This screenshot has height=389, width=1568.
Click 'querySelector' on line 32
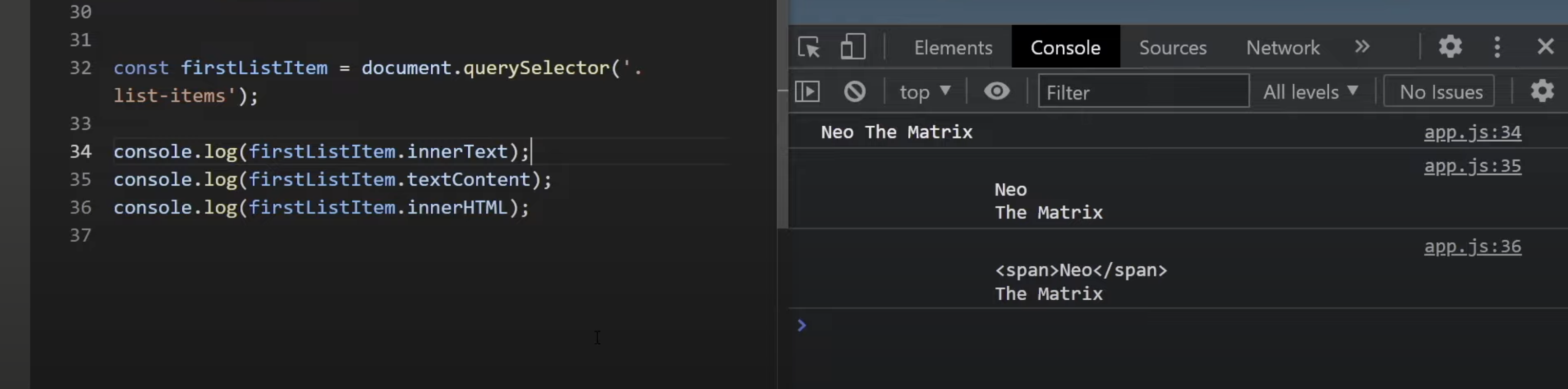[536, 68]
